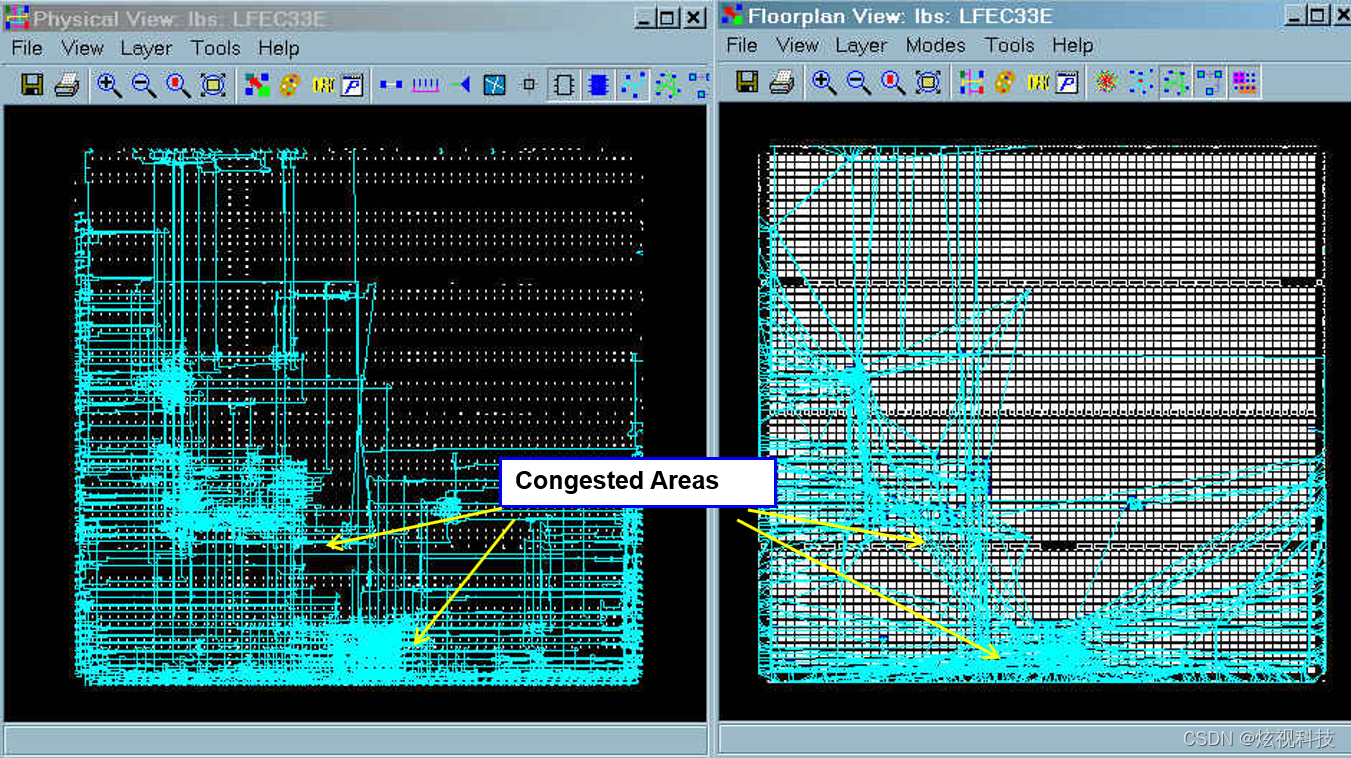Run the DRC check in Floorplan View
Image resolution: width=1351 pixels, height=758 pixels.
(1038, 82)
